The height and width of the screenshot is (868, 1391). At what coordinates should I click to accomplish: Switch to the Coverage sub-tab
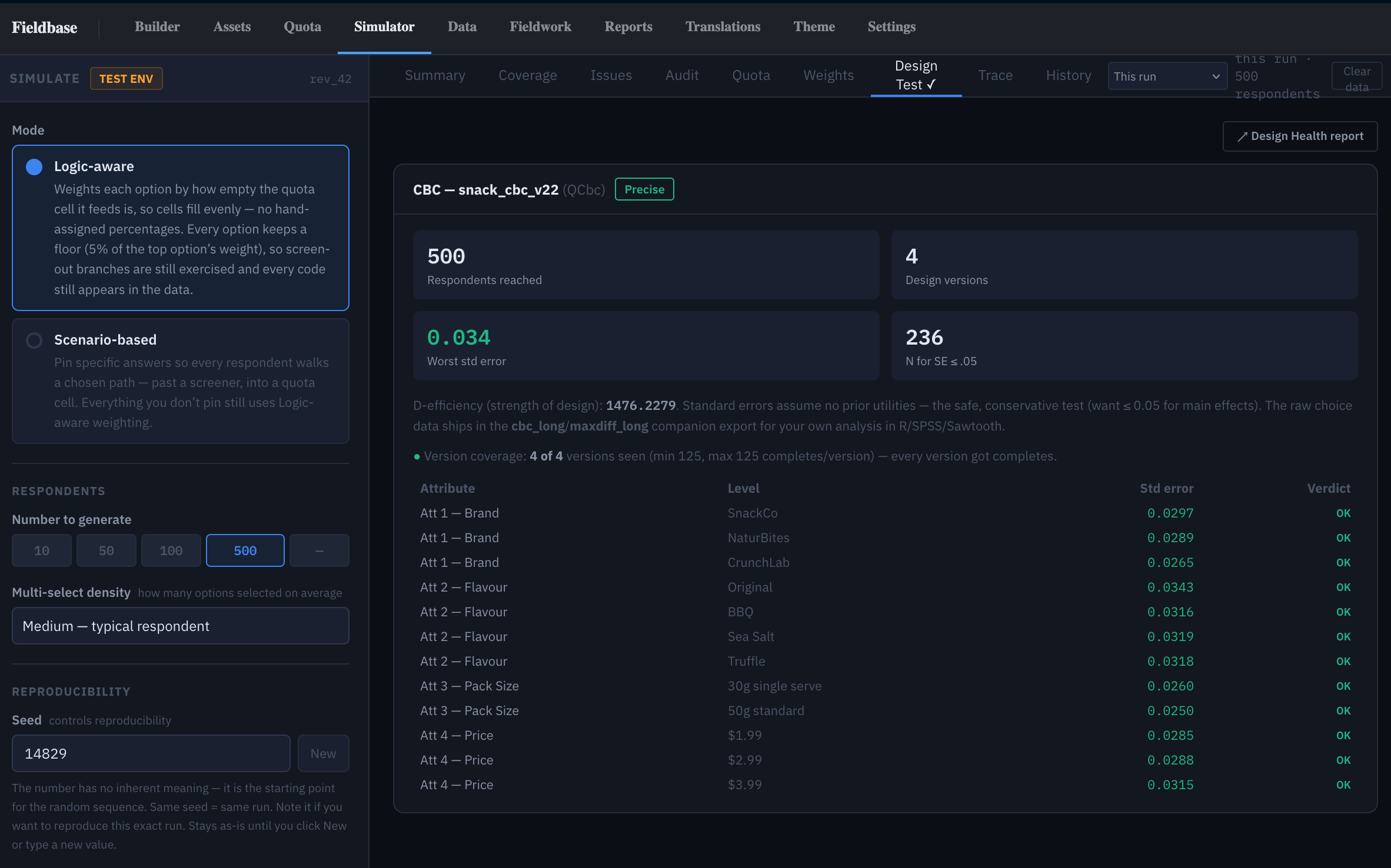pos(528,76)
